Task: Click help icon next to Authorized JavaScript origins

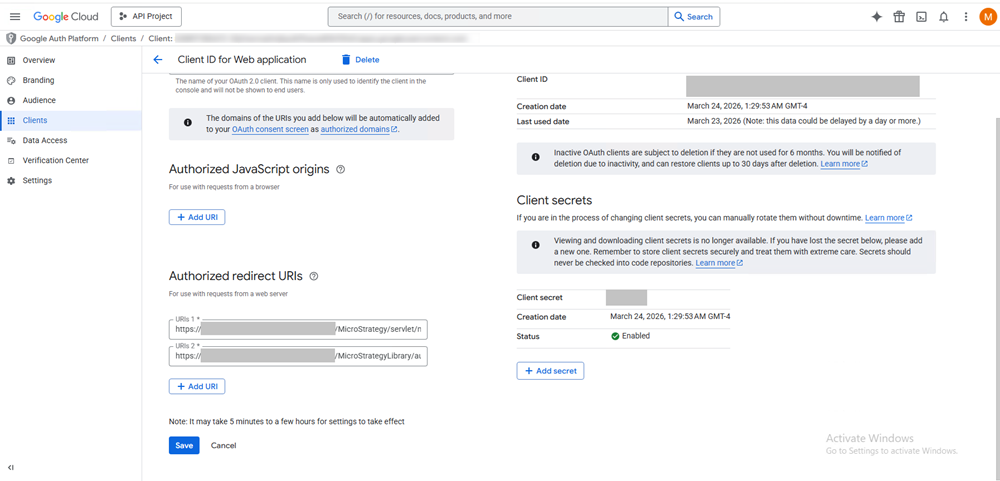Action: (341, 170)
